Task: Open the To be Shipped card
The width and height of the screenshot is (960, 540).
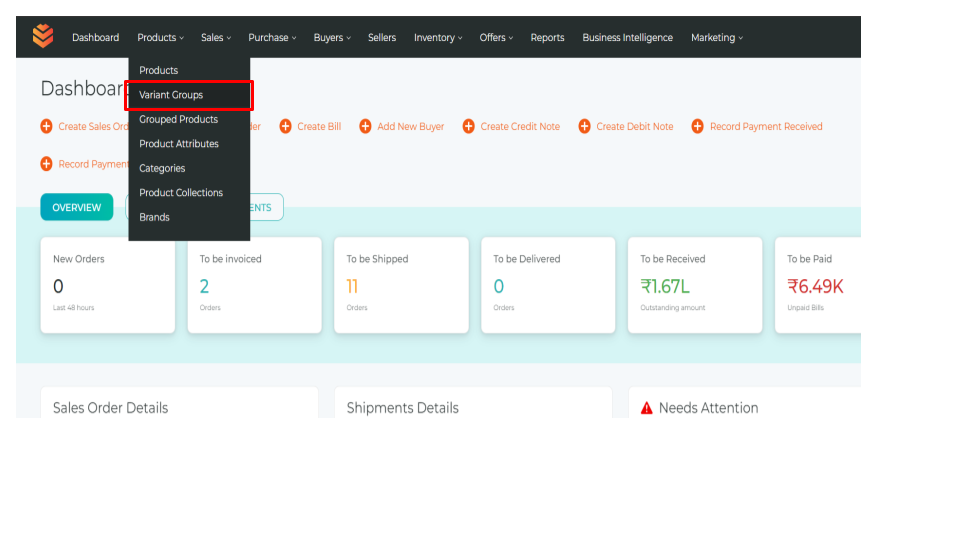Action: point(402,285)
